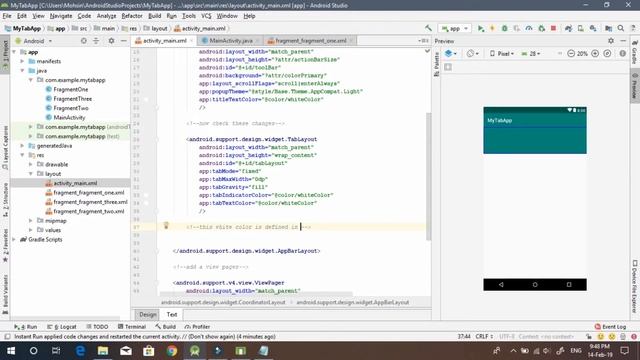Viewport: 640px width, 360px height.
Task: Attach debugger to Android process icon
Action: click(542, 28)
